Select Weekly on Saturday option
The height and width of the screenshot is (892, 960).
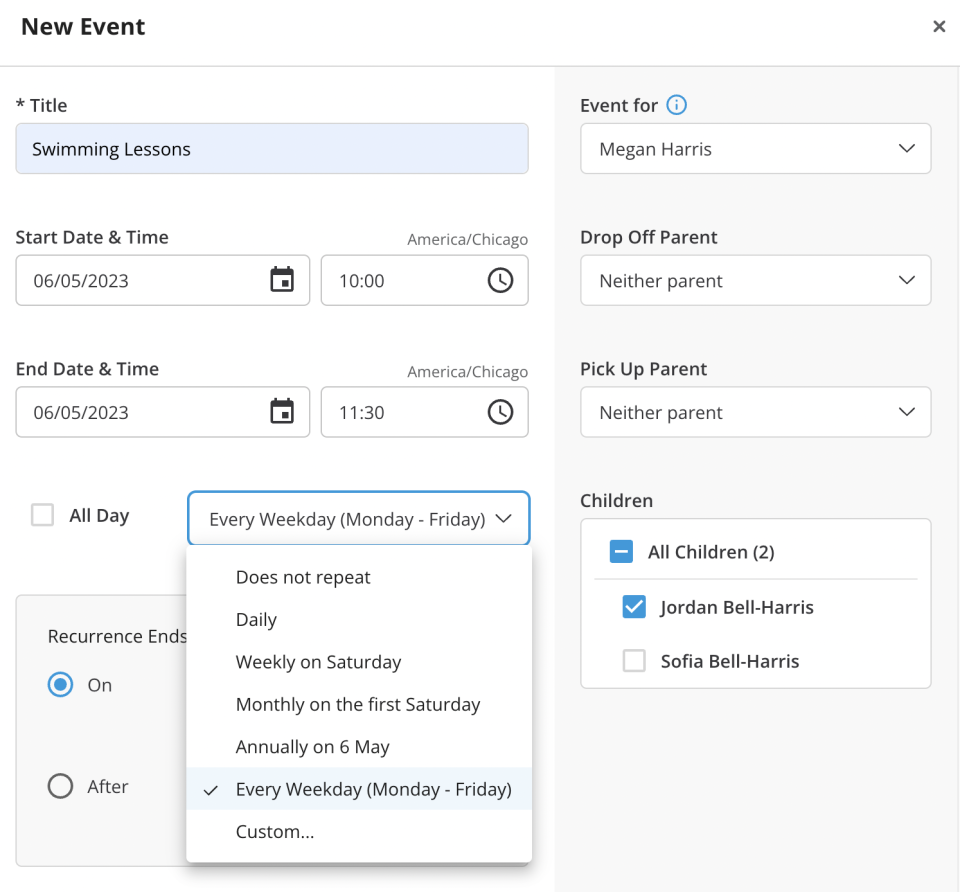tap(318, 662)
